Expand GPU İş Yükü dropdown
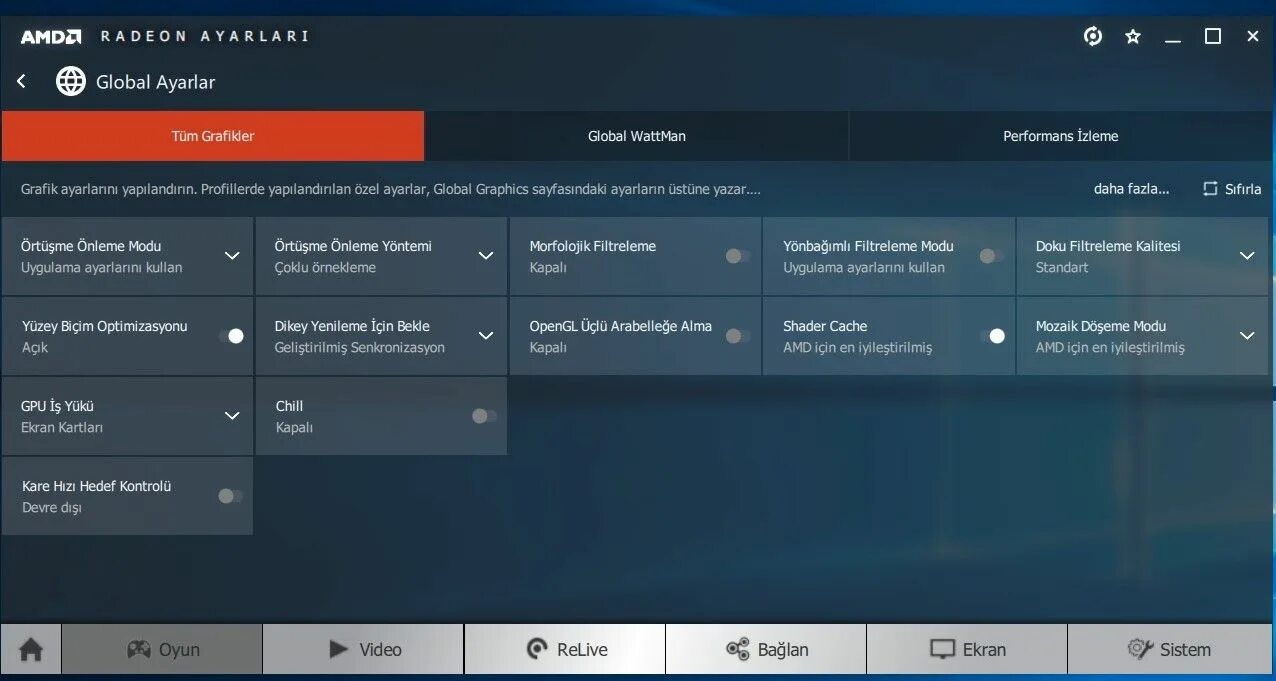The width and height of the screenshot is (1276, 681). click(x=232, y=416)
